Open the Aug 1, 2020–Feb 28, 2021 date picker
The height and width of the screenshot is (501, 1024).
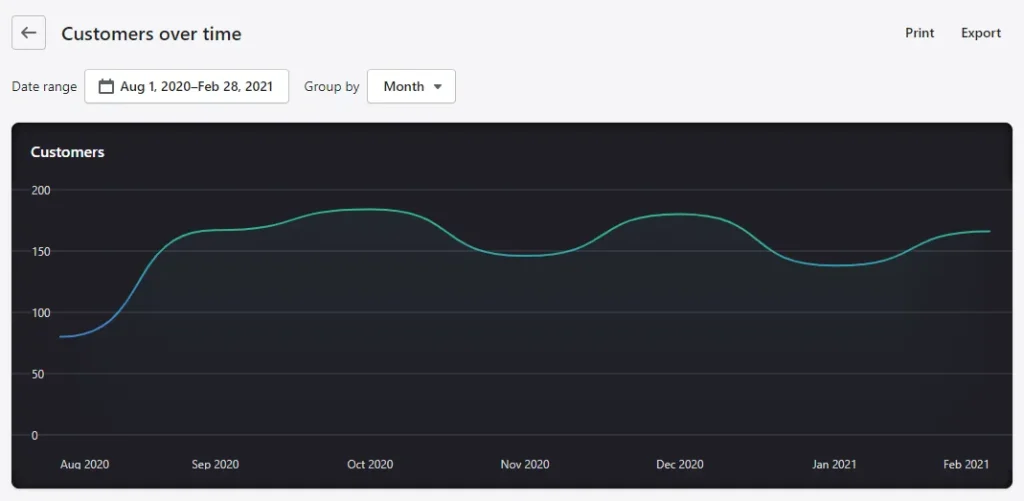point(187,86)
